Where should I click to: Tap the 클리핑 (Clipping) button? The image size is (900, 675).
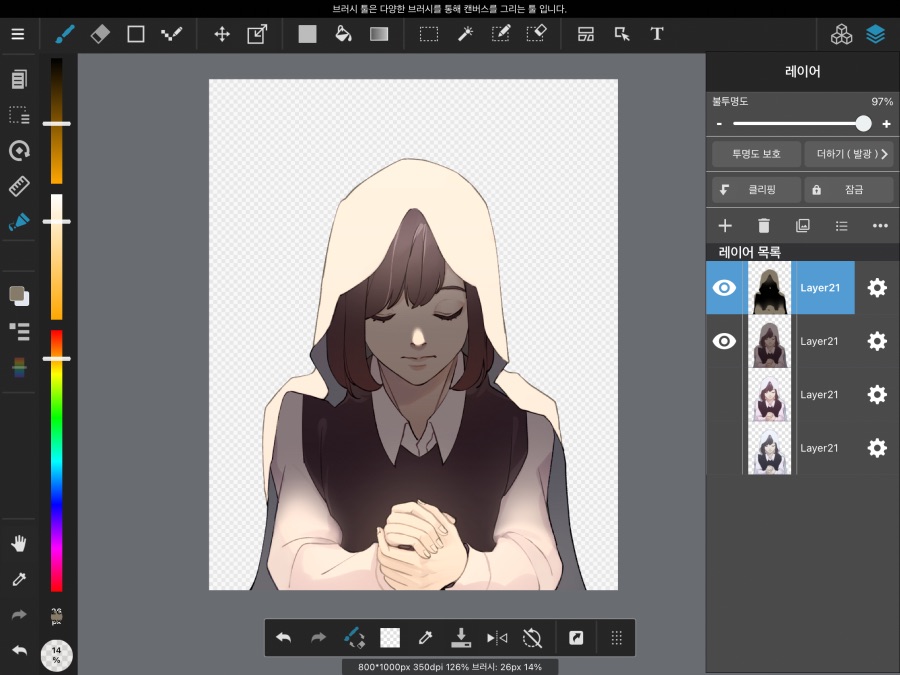tap(755, 189)
